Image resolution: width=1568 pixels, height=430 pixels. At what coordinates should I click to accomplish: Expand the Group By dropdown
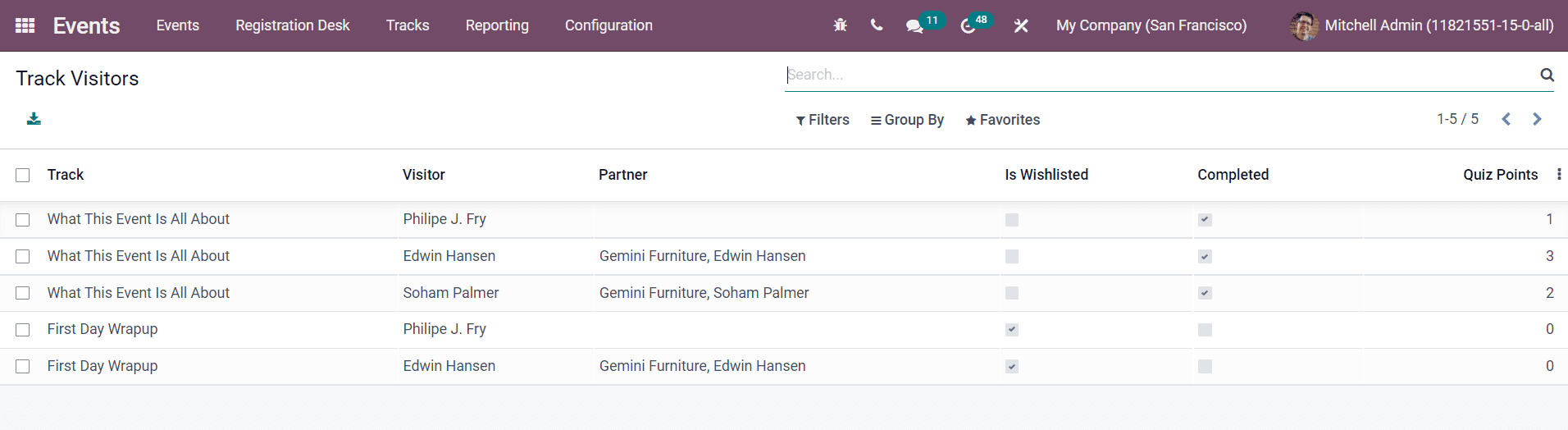tap(907, 120)
